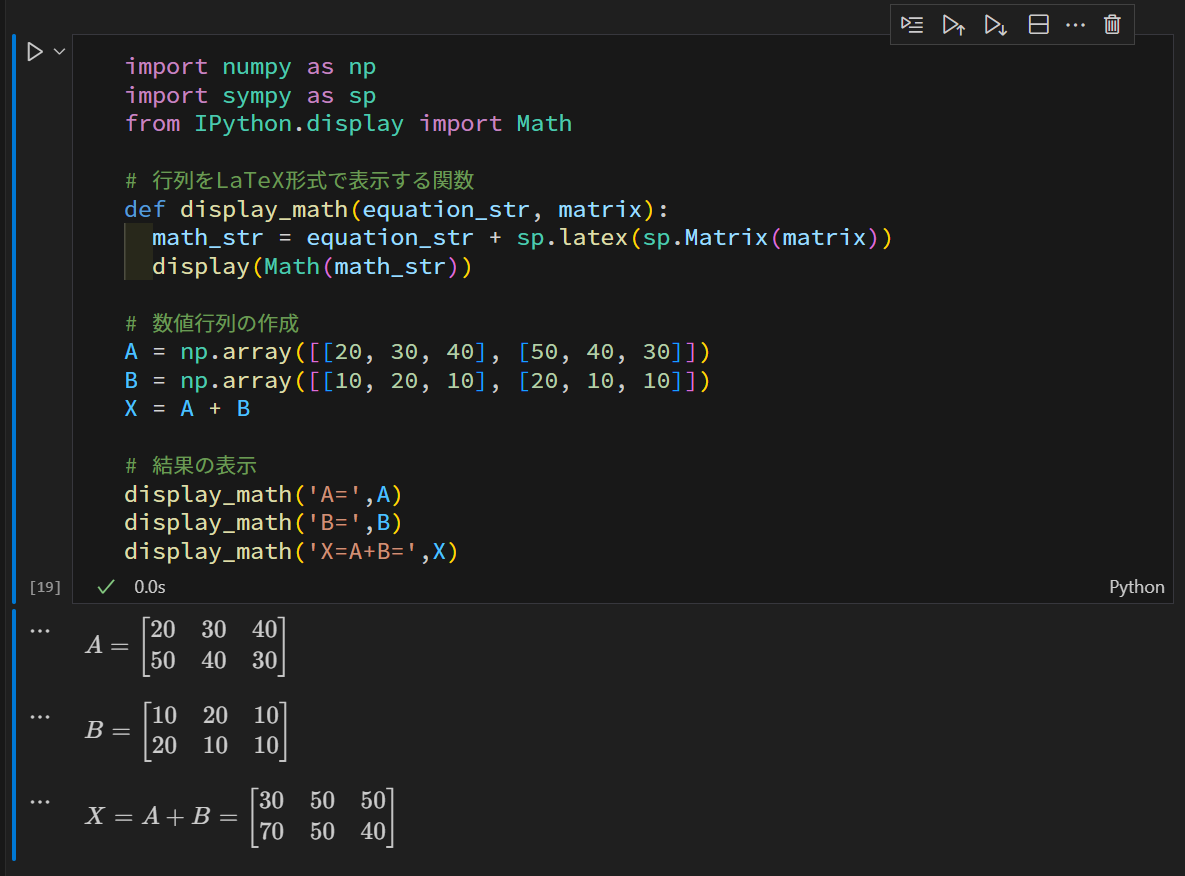Open the dropdown arrow beside the run button

click(x=59, y=52)
